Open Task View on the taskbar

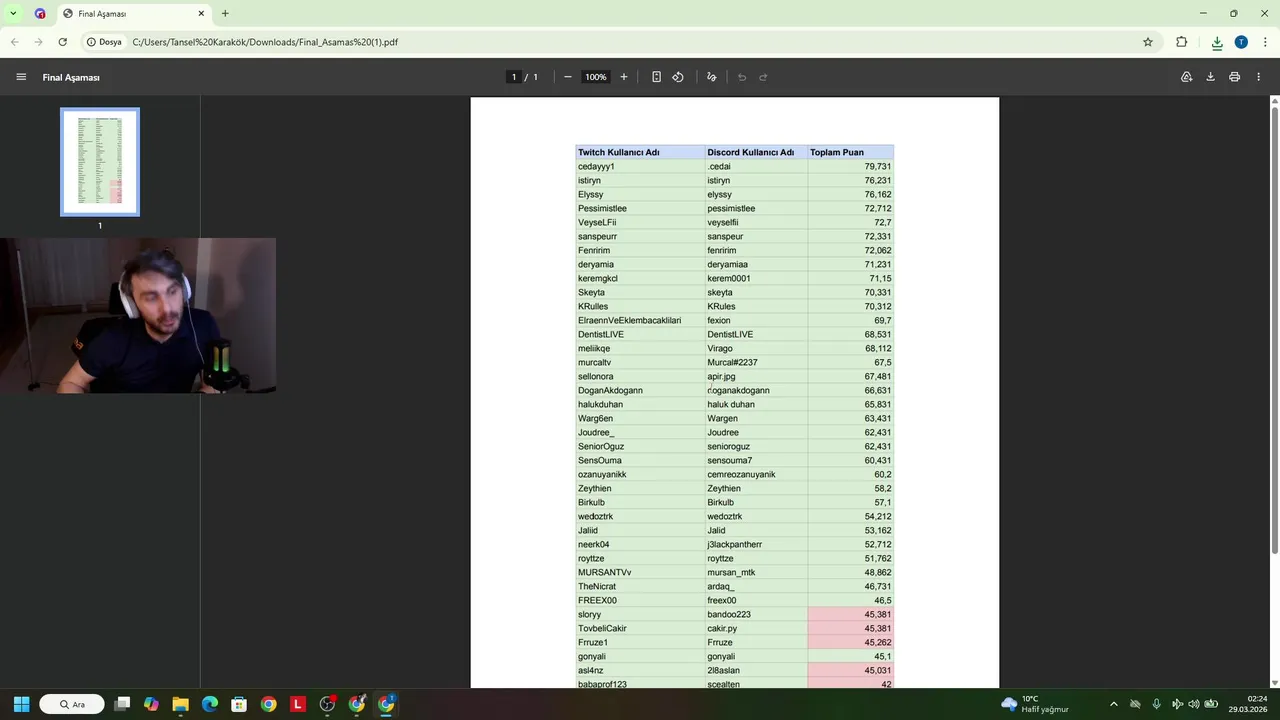pyautogui.click(x=122, y=704)
